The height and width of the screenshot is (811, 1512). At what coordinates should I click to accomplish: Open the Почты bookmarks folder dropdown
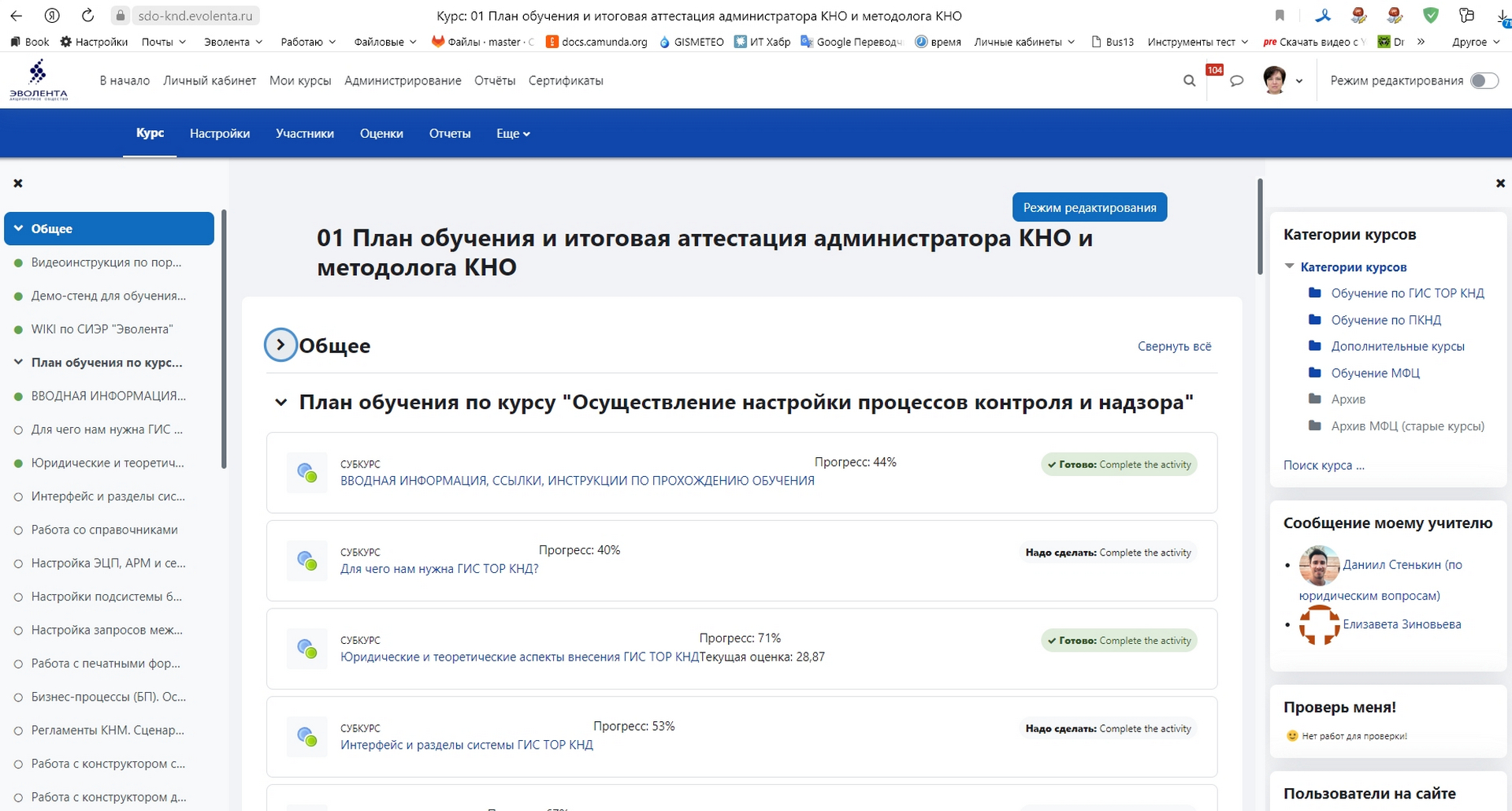tap(164, 42)
